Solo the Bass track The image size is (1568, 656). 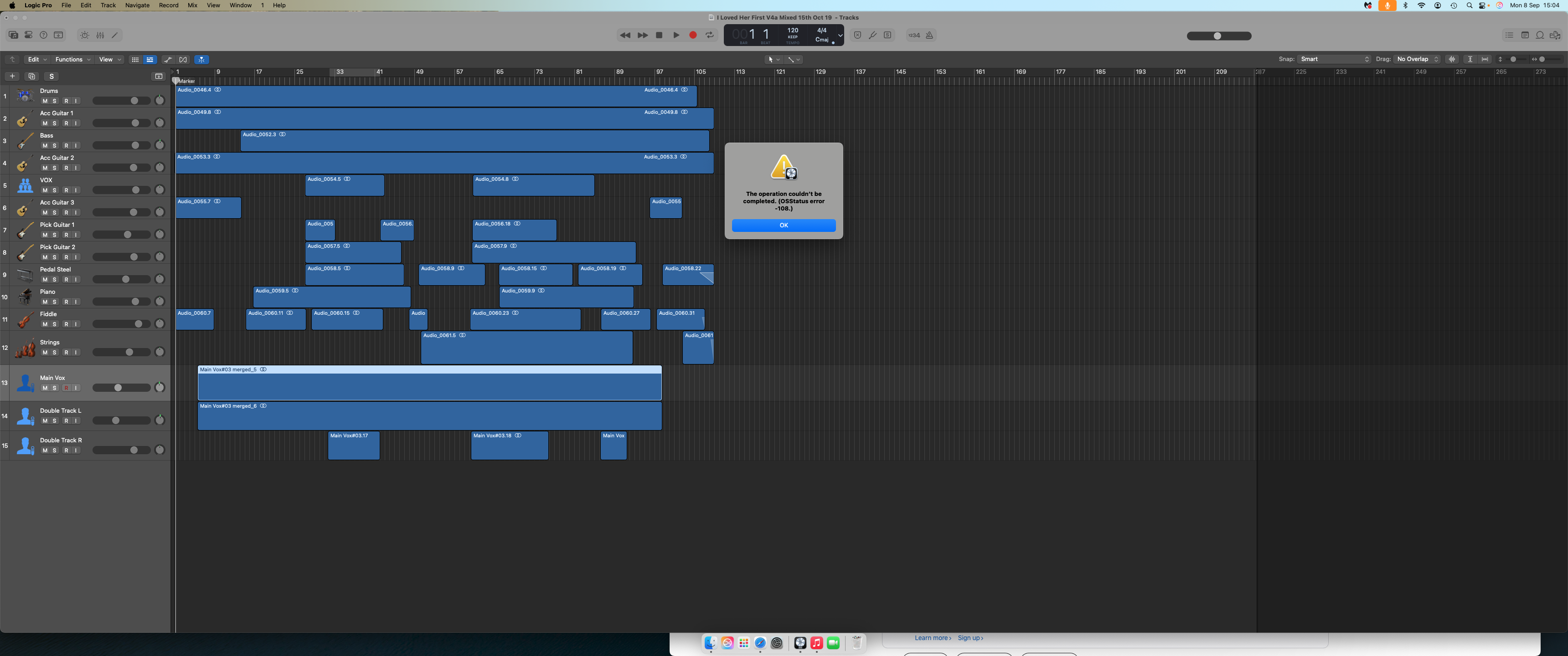55,145
